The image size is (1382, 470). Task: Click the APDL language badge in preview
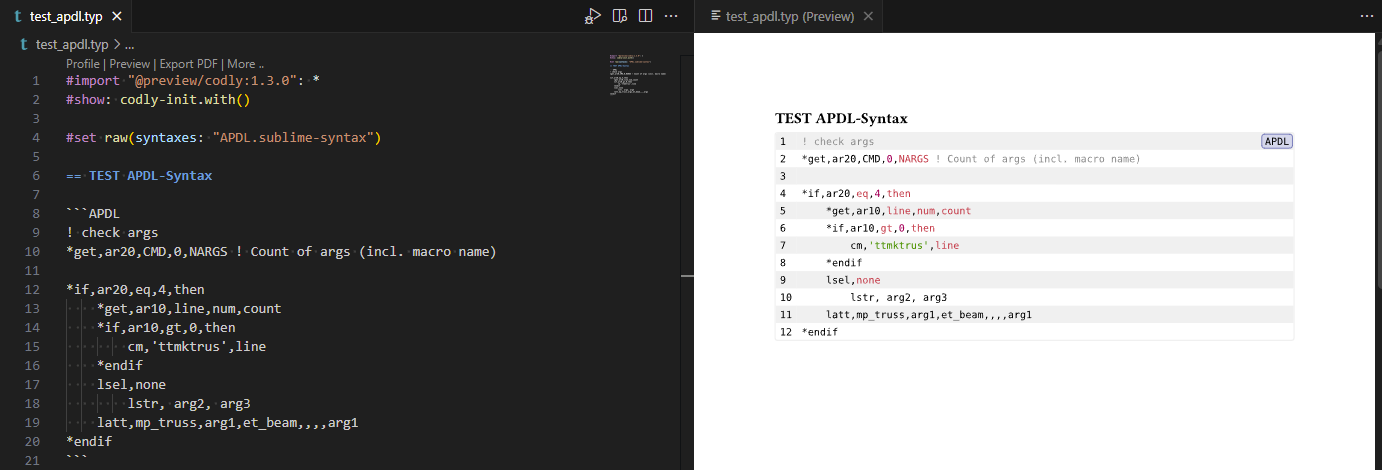[1277, 141]
